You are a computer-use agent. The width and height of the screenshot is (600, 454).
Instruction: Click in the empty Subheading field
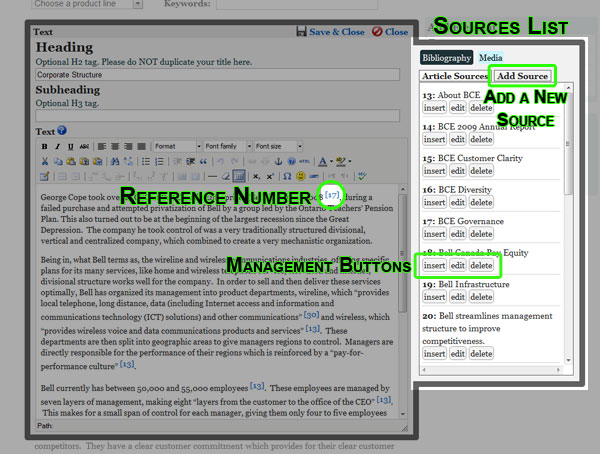tap(217, 116)
